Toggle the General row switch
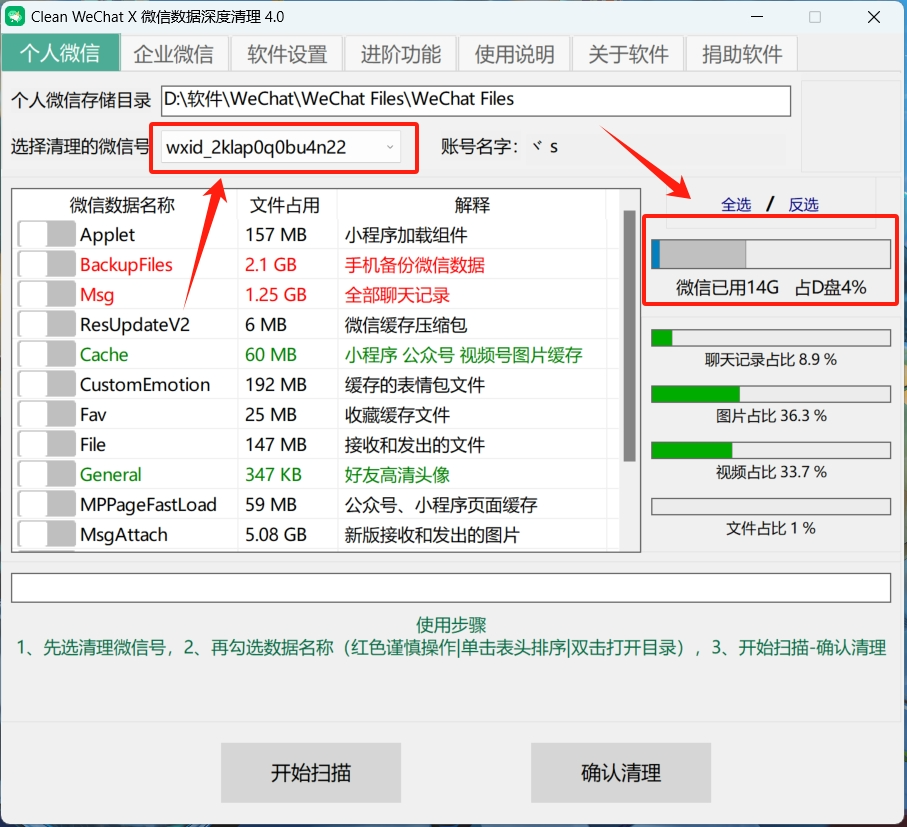The image size is (907, 827). pyautogui.click(x=47, y=475)
